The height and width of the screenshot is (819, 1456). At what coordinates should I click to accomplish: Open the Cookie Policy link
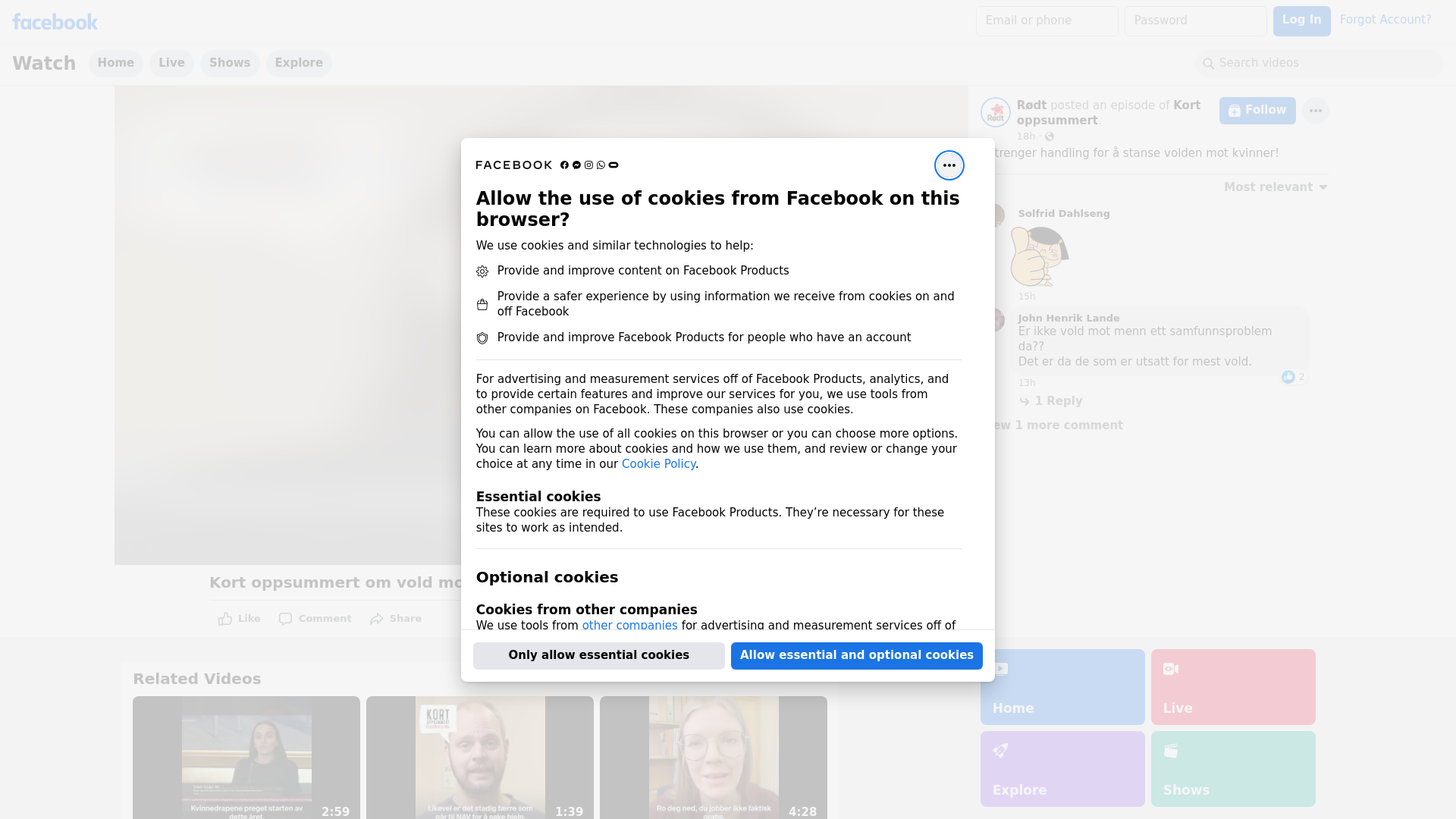pyautogui.click(x=658, y=464)
